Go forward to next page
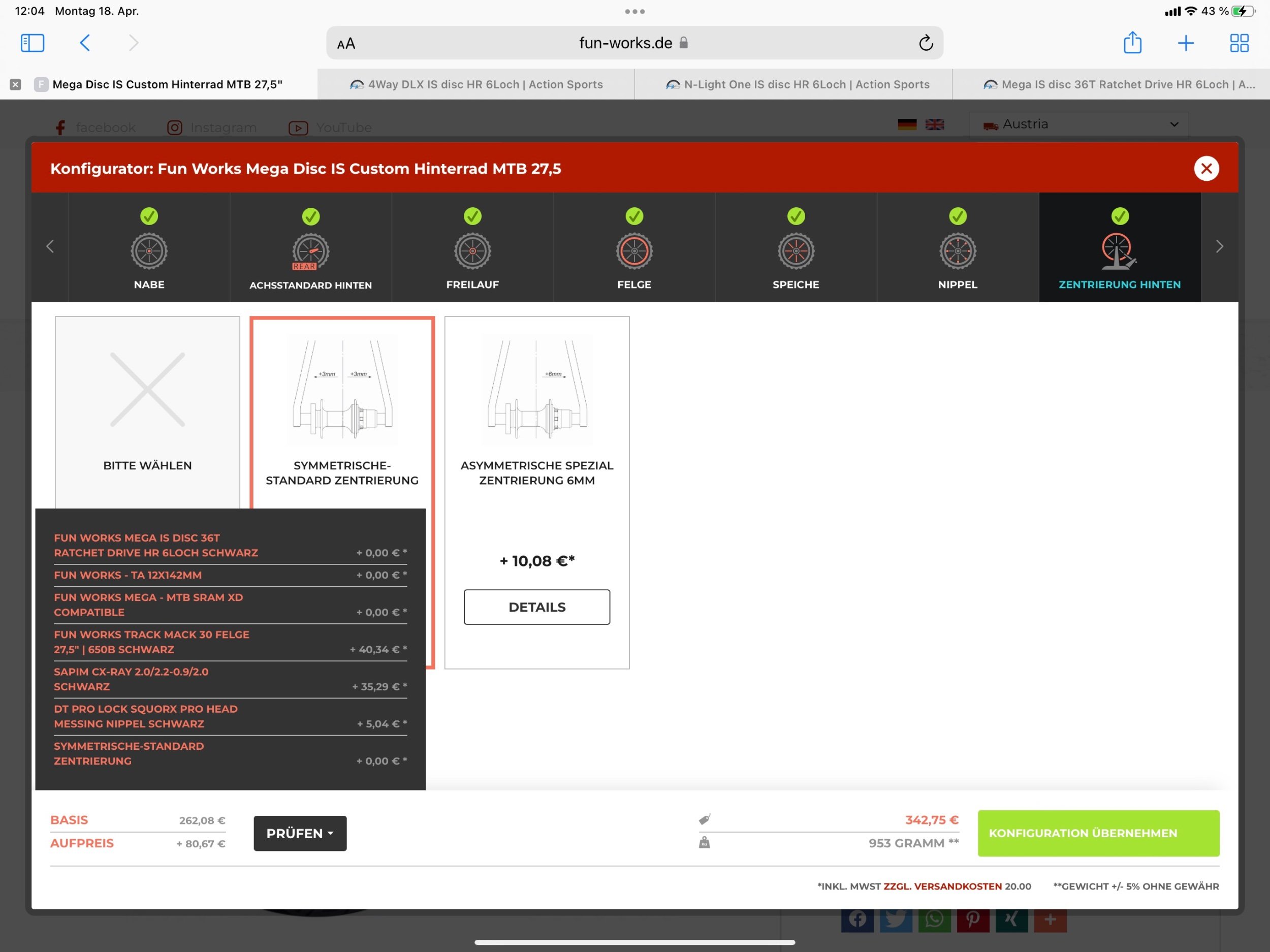The width and height of the screenshot is (1270, 952). point(133,43)
